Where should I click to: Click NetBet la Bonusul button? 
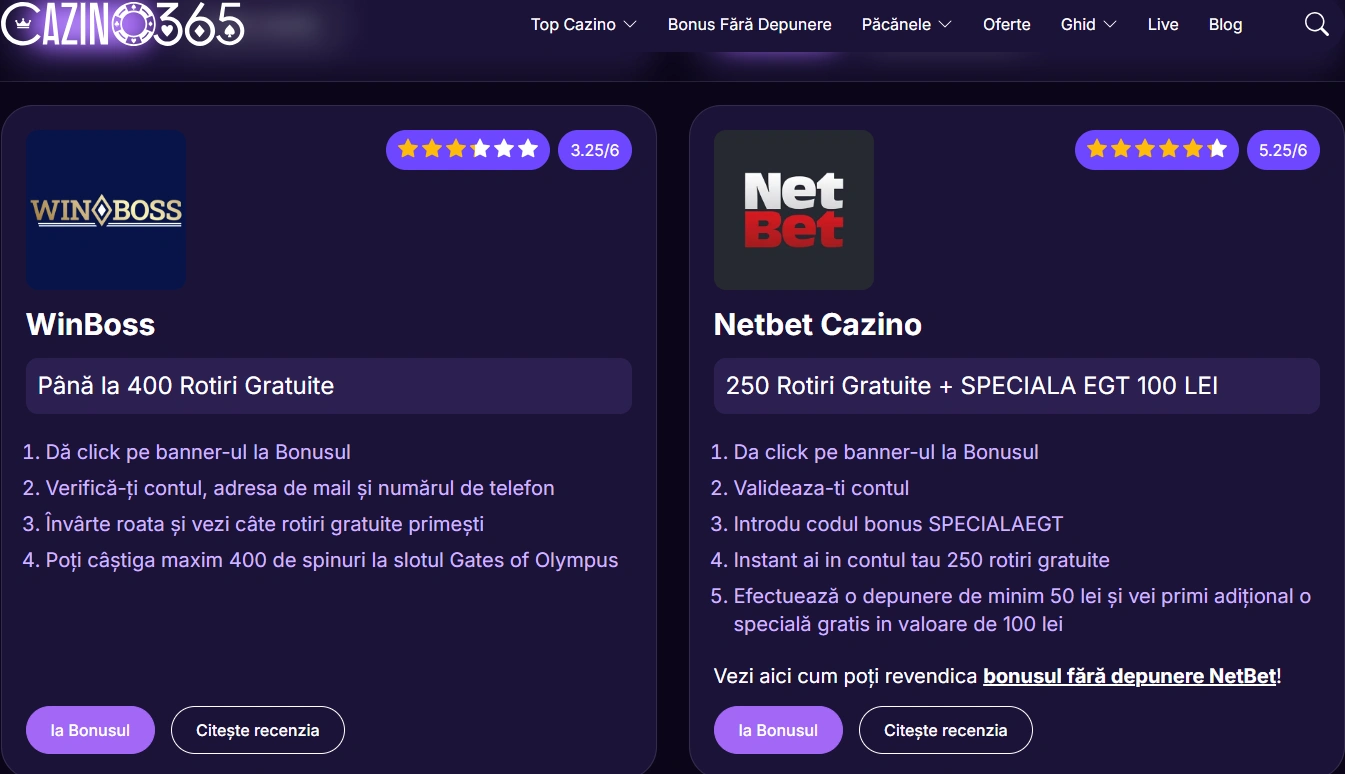778,730
